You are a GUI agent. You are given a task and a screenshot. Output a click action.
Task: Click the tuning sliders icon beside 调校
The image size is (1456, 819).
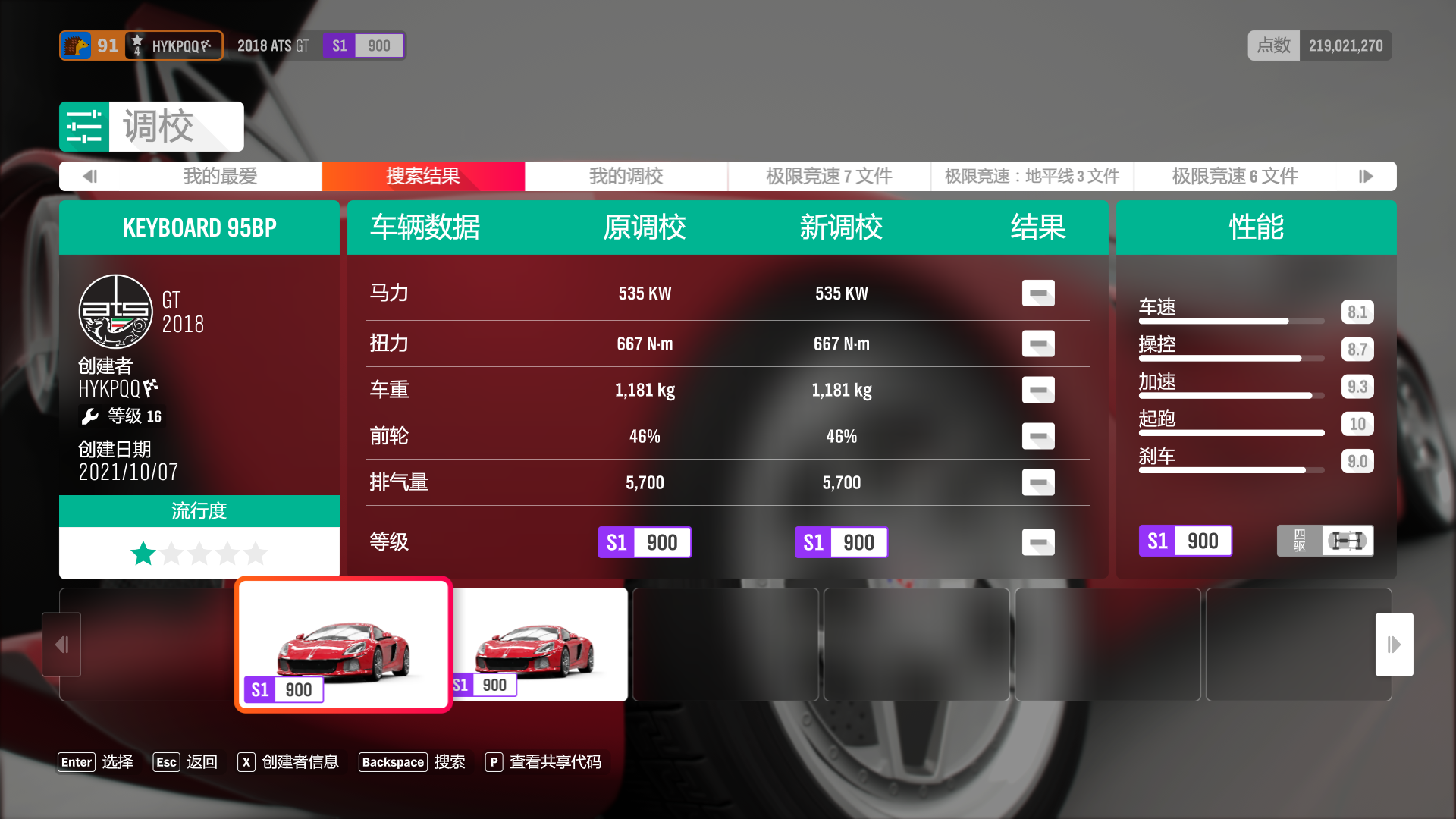pyautogui.click(x=84, y=127)
